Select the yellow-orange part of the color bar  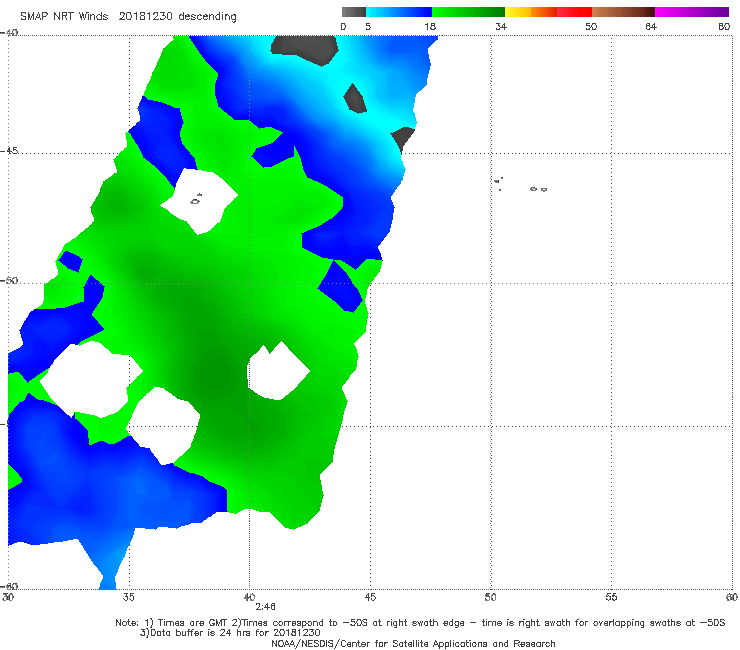click(530, 12)
